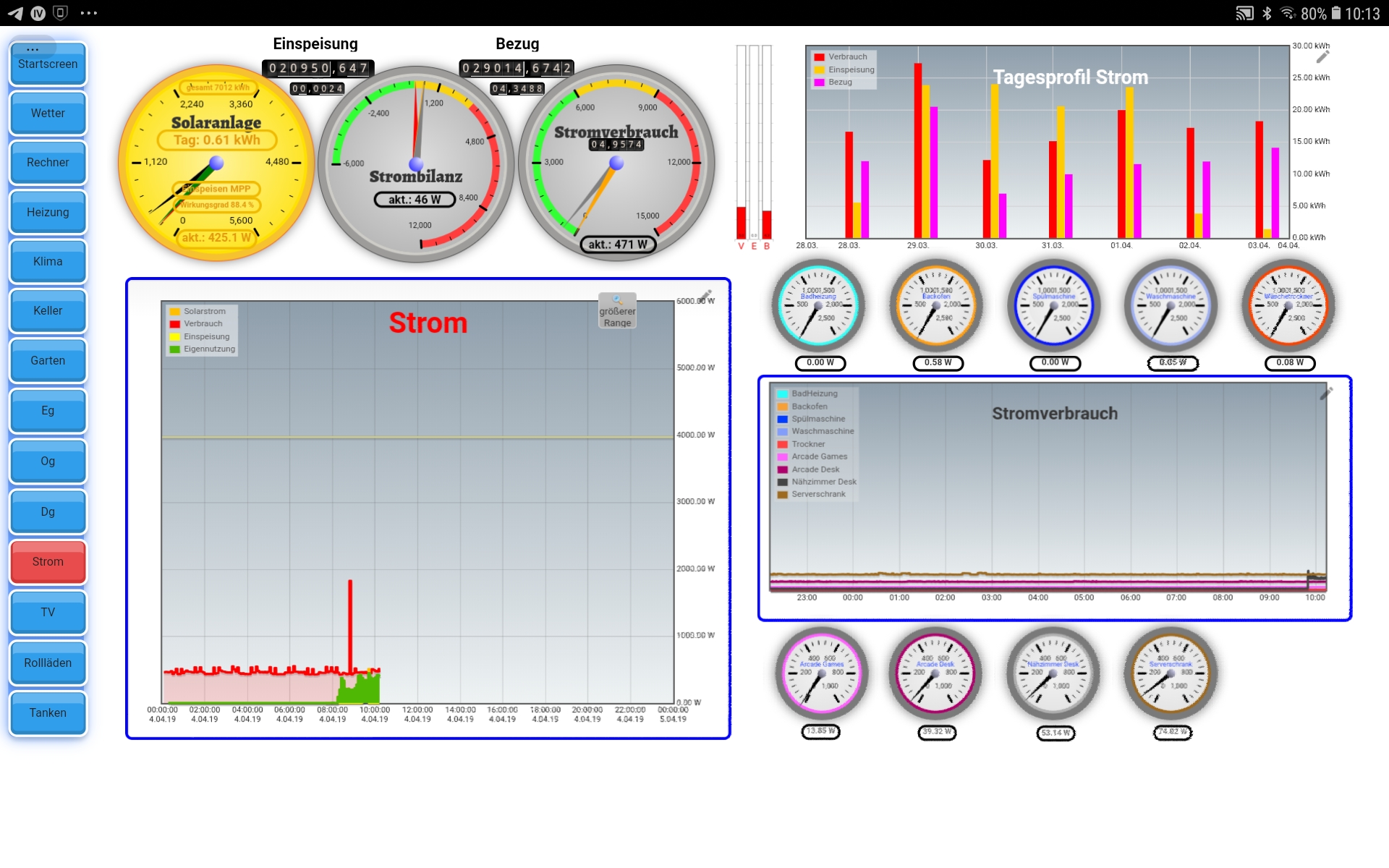Tap the Badheizung power gauge
The image size is (1389, 868).
pyautogui.click(x=819, y=306)
